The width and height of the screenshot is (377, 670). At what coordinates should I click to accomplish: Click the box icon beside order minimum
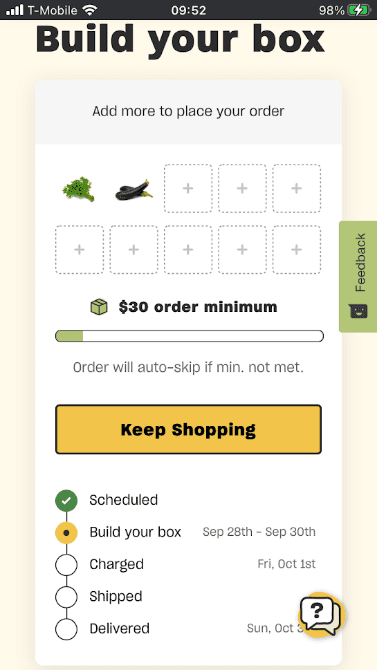click(x=99, y=307)
